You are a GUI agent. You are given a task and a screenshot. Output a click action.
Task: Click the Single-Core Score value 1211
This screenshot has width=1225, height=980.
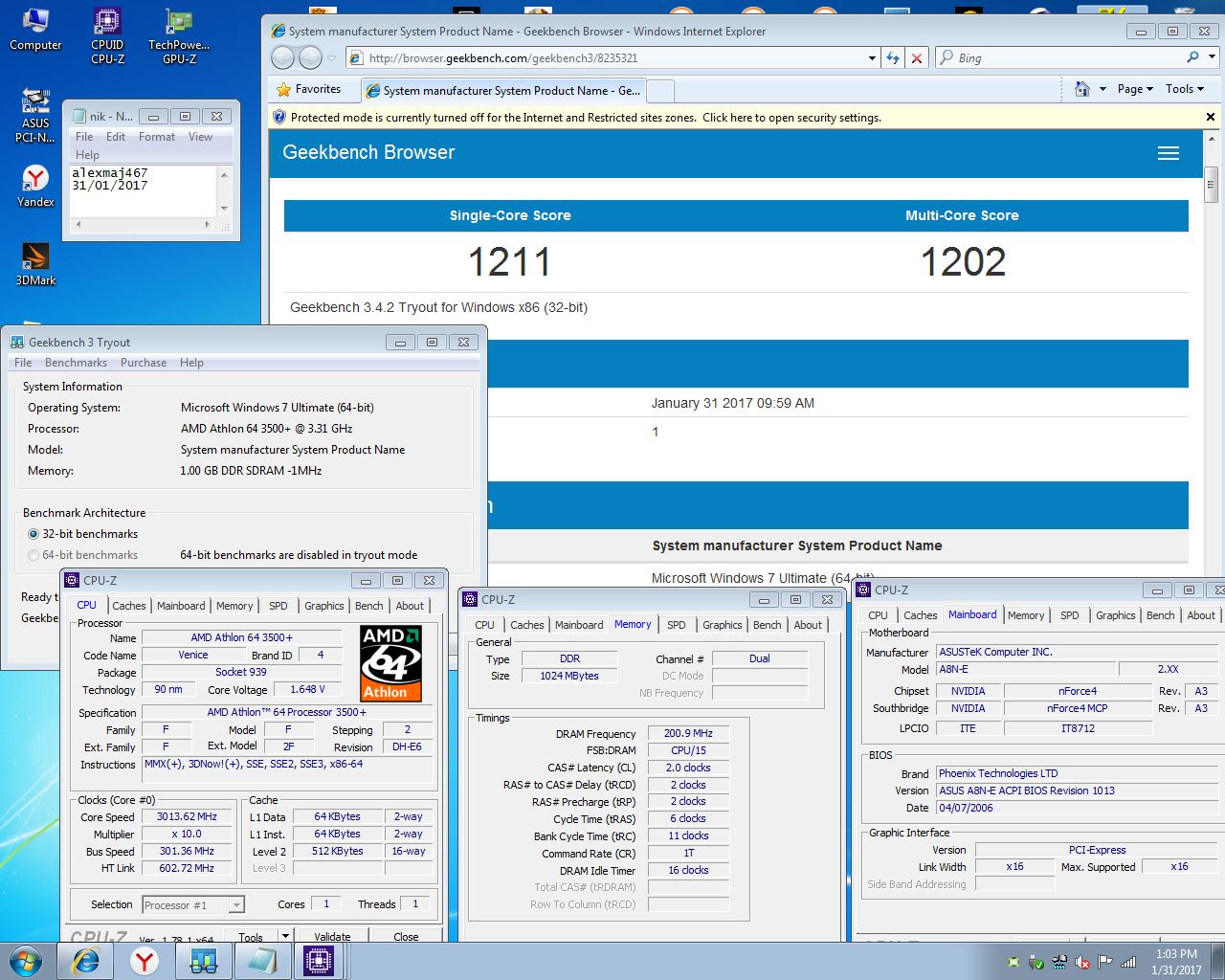pyautogui.click(x=509, y=262)
